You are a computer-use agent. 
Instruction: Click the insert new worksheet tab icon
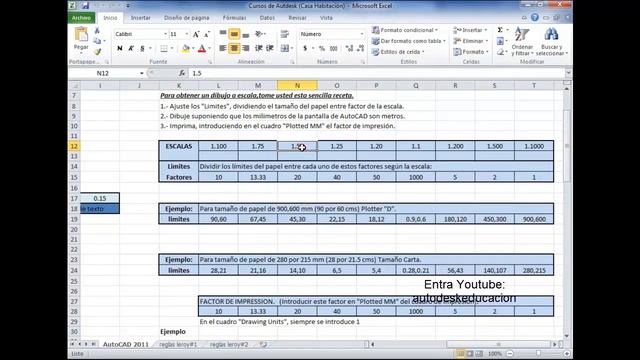(264, 344)
